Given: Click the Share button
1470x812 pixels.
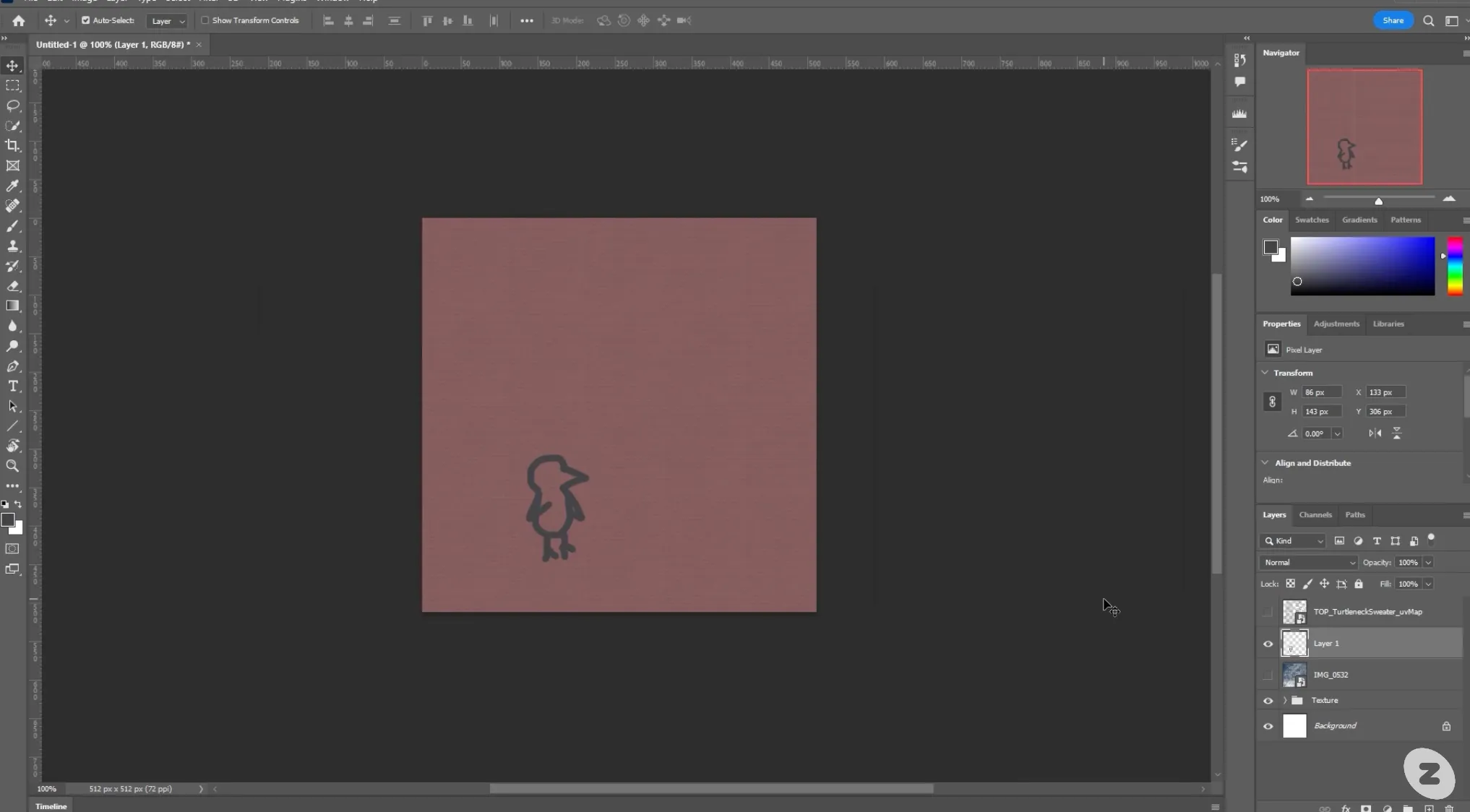Looking at the screenshot, I should pos(1393,20).
